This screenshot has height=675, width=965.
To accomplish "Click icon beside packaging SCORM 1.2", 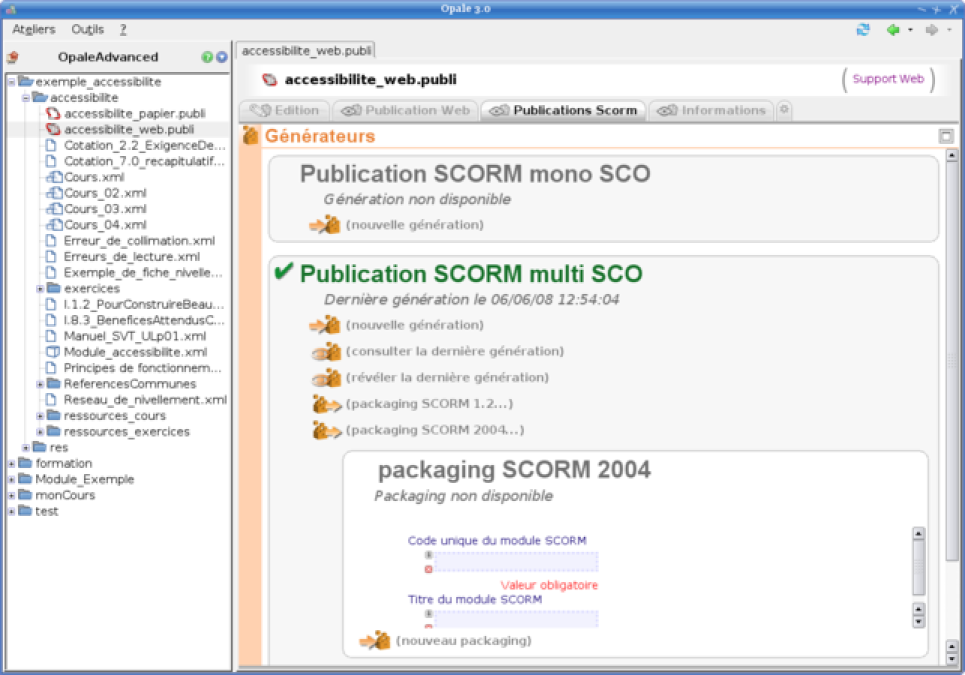I will 327,404.
